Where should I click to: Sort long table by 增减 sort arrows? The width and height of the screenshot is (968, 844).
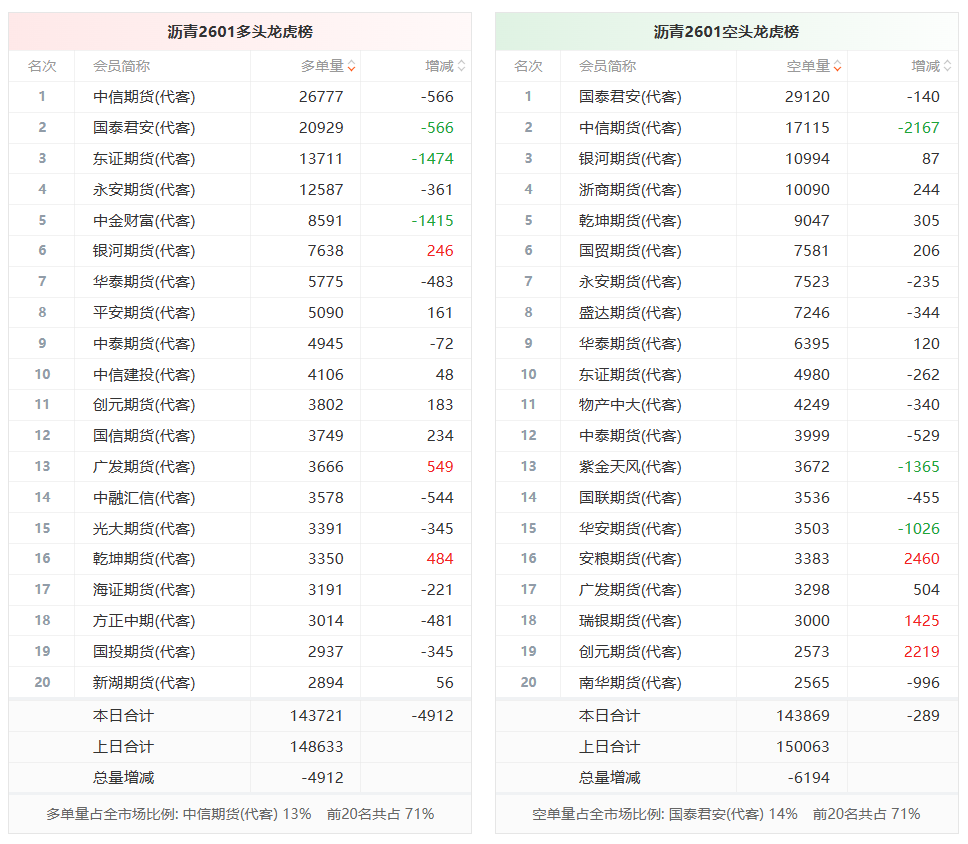pyautogui.click(x=461, y=66)
